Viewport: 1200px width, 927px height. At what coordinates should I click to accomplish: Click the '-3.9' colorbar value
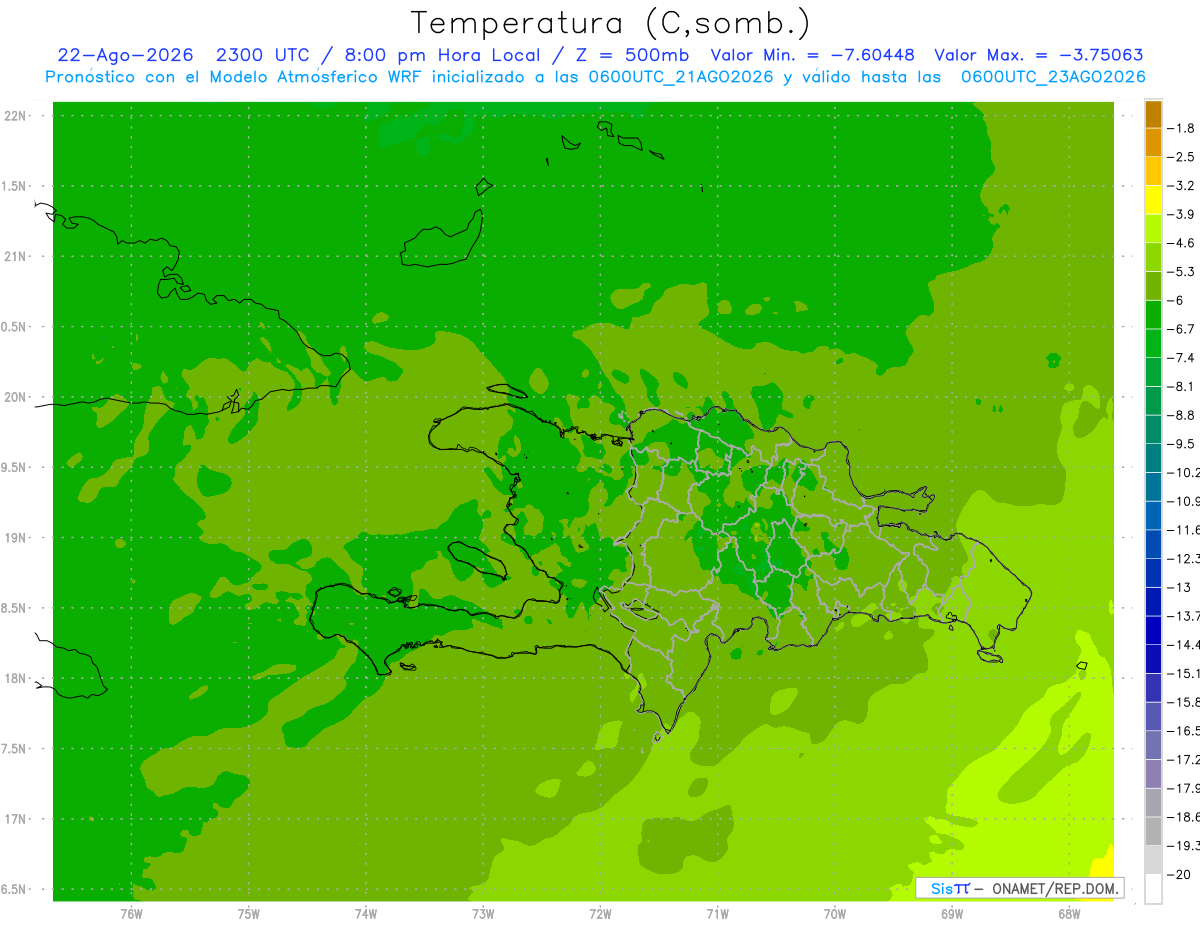(x=1181, y=214)
